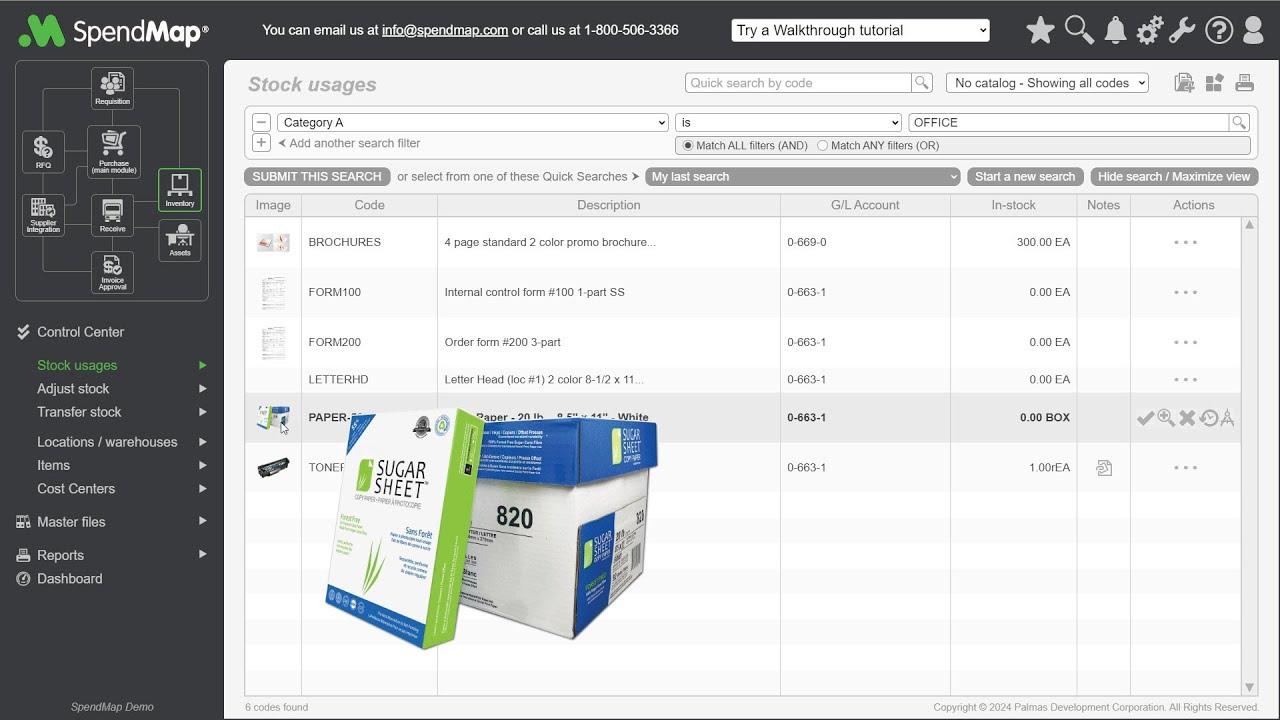Click the dashboard widgets icon near printer

pos(1214,83)
